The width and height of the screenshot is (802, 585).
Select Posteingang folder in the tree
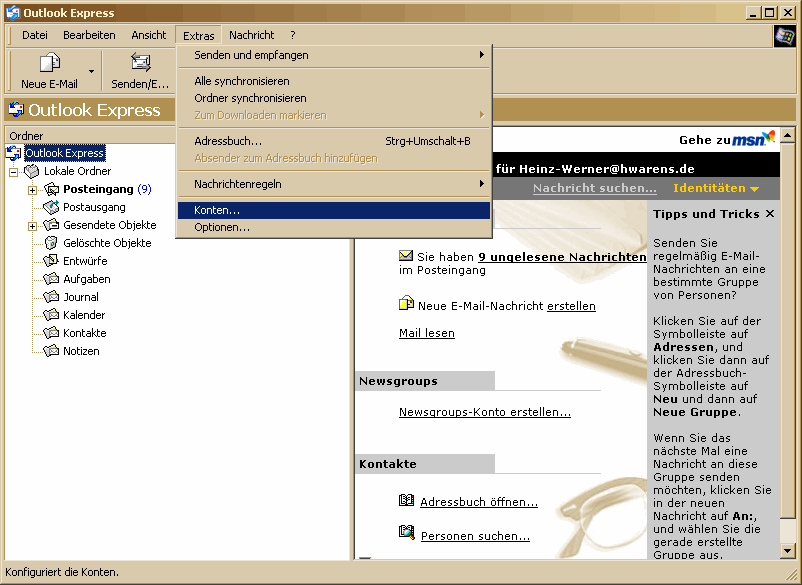tap(98, 189)
